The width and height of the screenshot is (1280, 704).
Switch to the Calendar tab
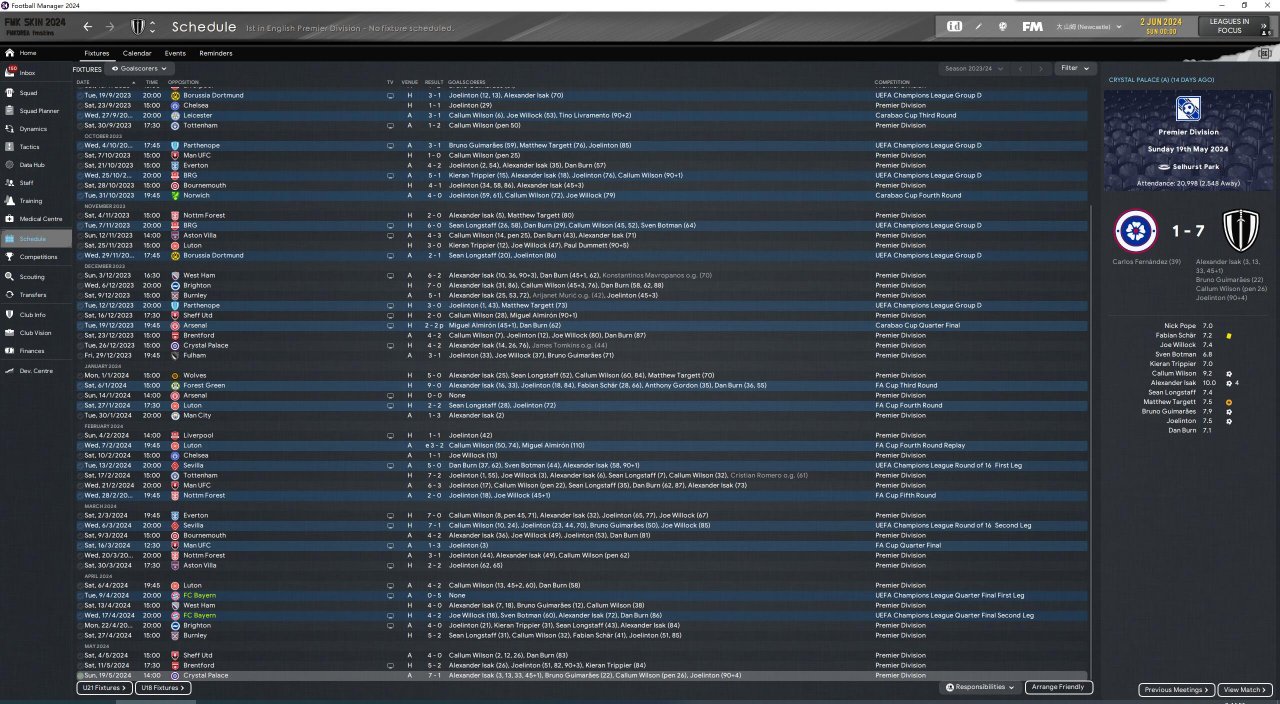137,53
